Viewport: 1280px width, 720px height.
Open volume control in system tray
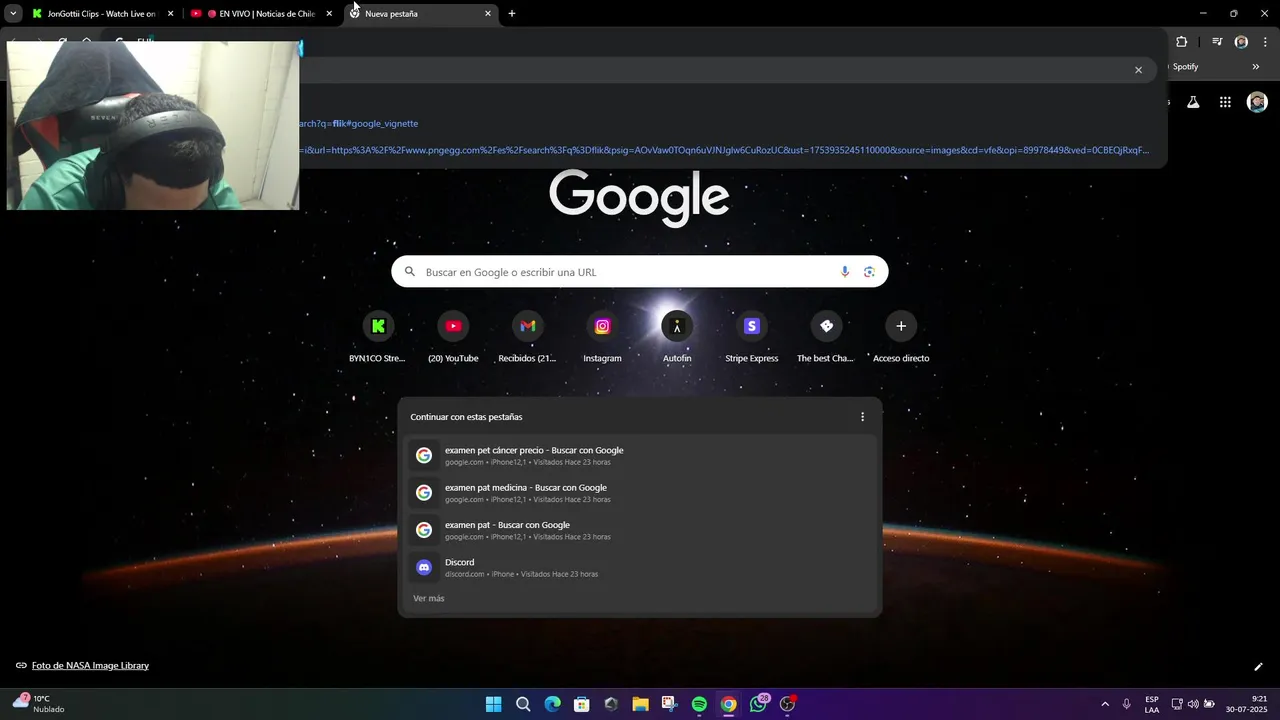pos(1193,704)
